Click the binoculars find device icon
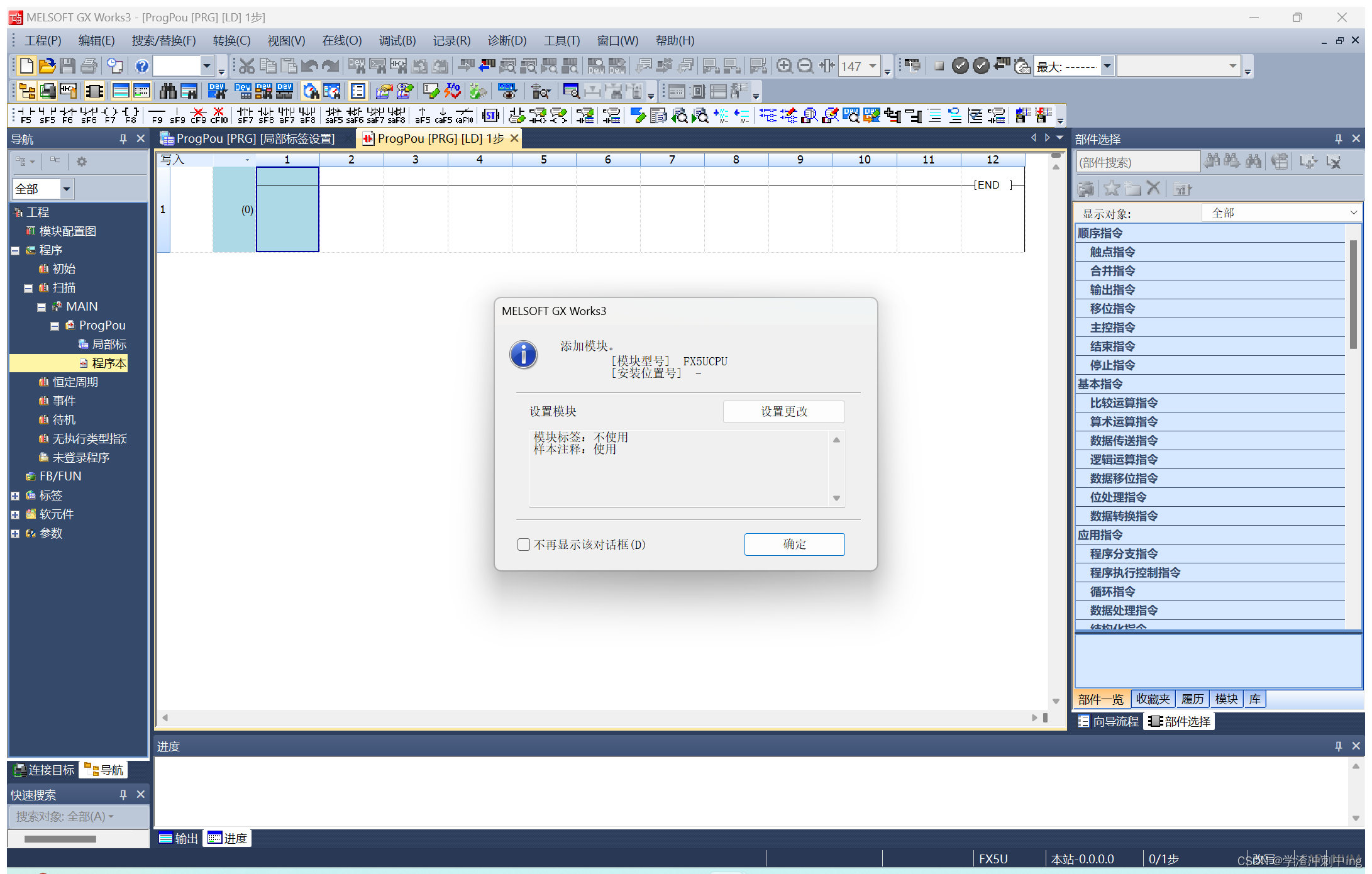Viewport: 1372px width, 874px height. 168,91
